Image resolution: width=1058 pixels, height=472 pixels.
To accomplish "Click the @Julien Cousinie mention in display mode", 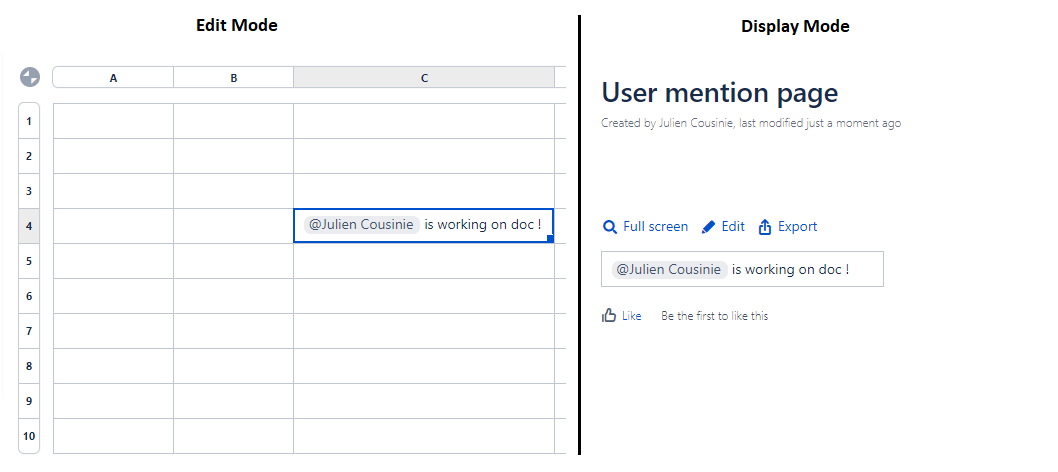I will click(x=668, y=269).
